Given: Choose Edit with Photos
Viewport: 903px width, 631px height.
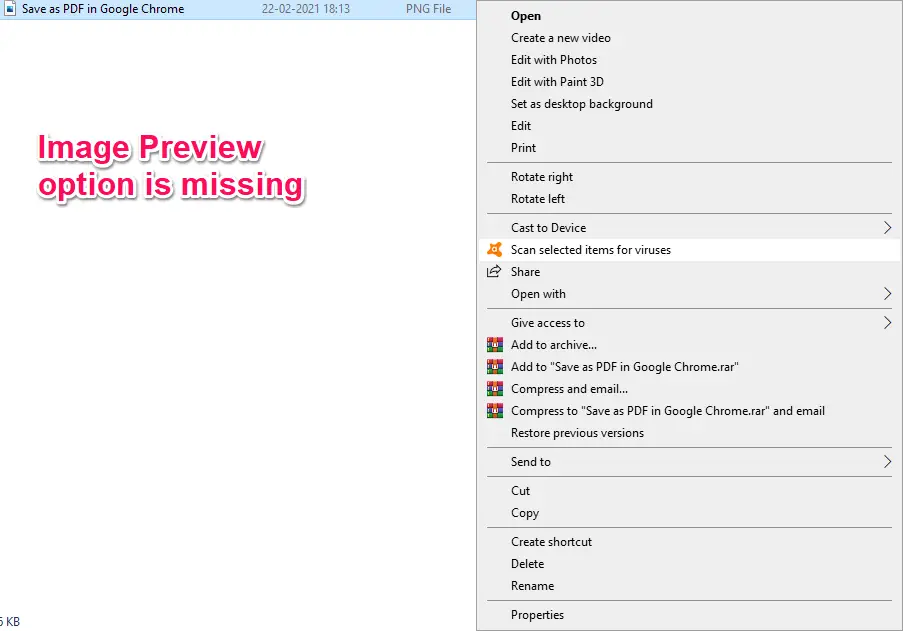Looking at the screenshot, I should coord(689,59).
